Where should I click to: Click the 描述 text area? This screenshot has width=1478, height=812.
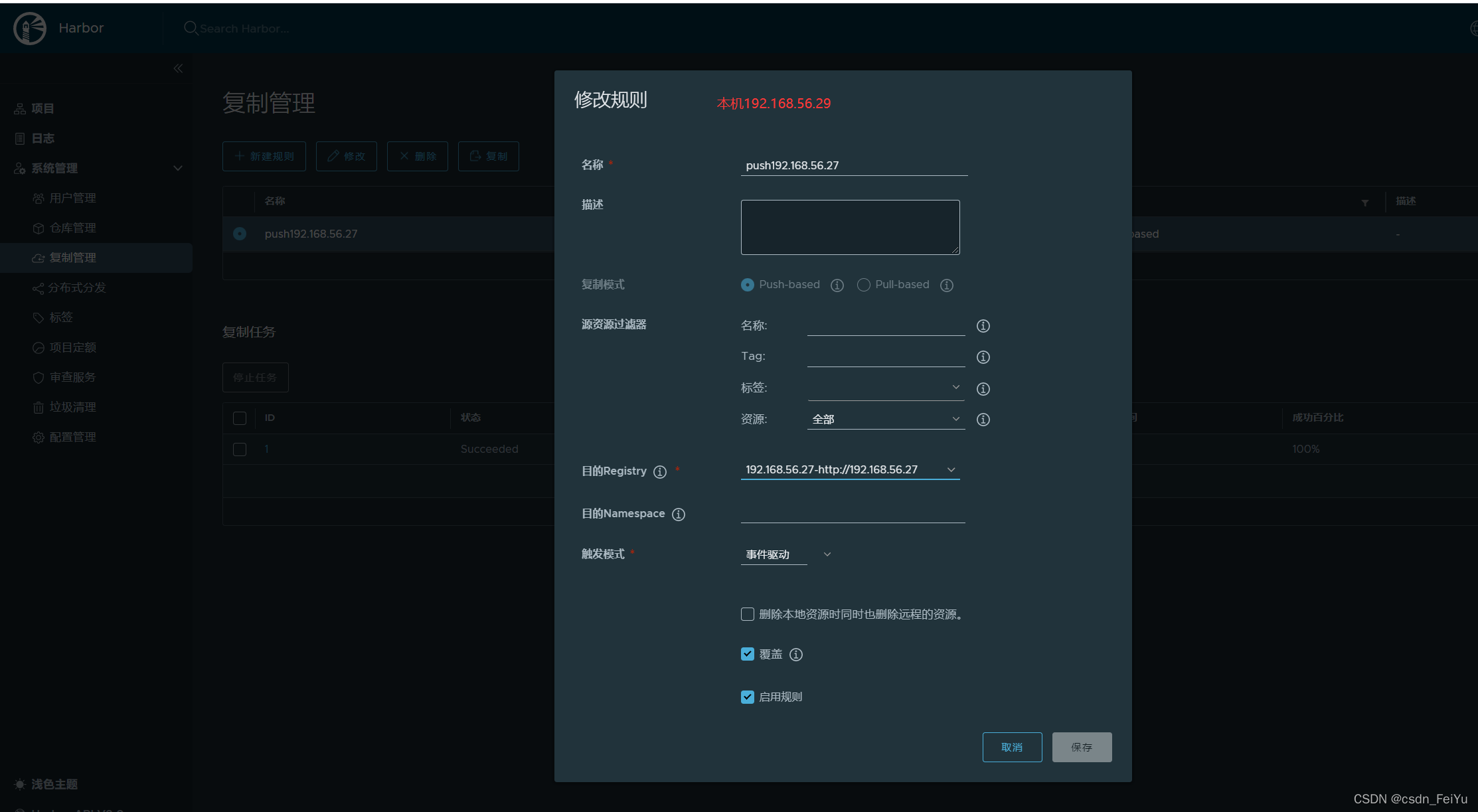(x=851, y=227)
